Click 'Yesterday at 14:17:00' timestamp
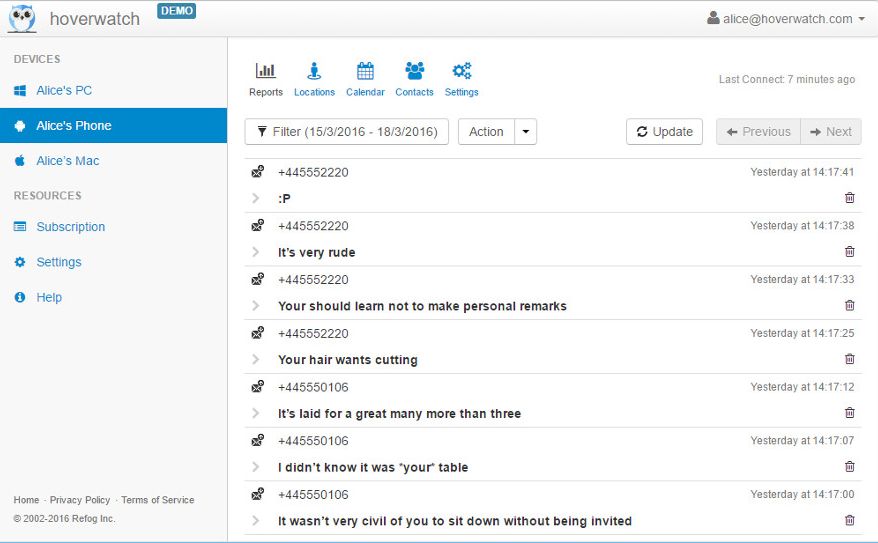878x543 pixels. click(x=802, y=494)
